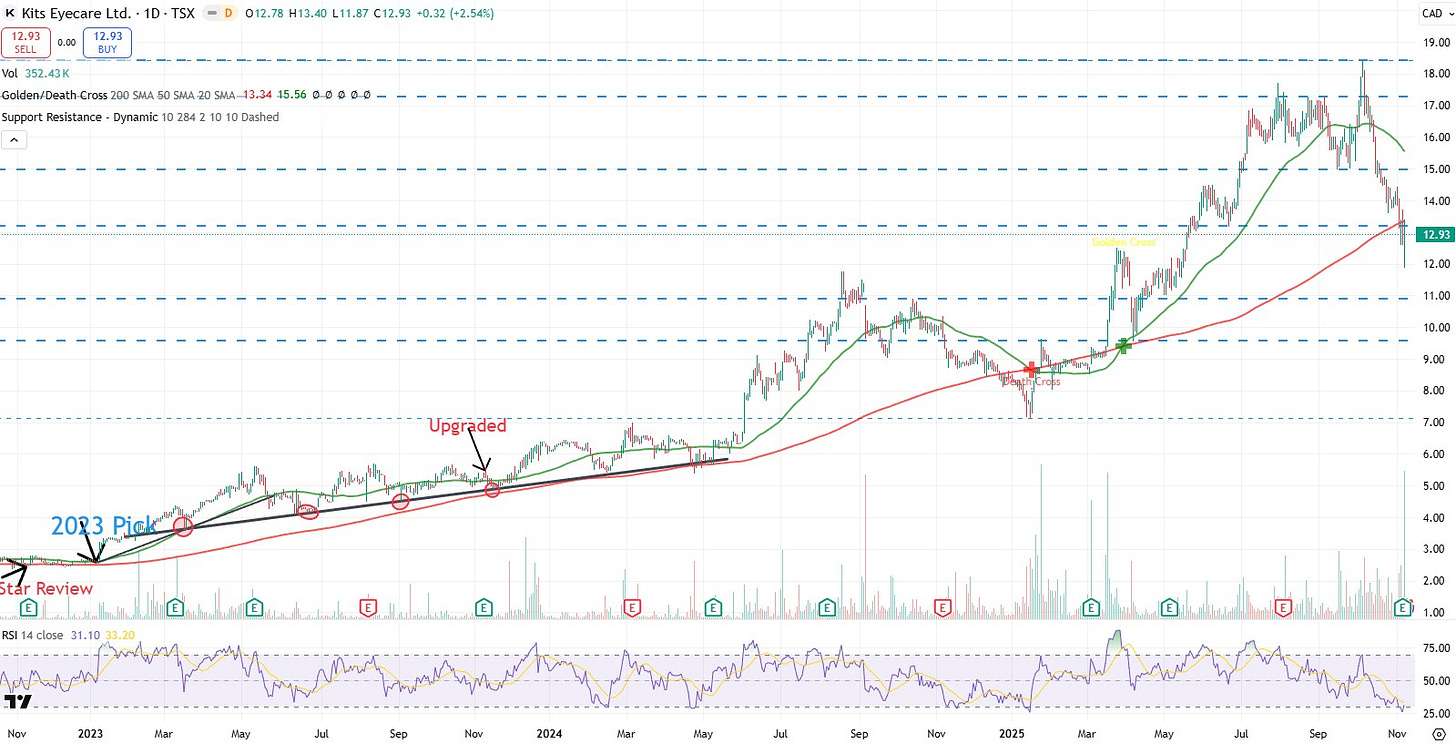This screenshot has height=744, width=1456.
Task: Click the 15.00 price scale label
Action: click(x=1435, y=169)
